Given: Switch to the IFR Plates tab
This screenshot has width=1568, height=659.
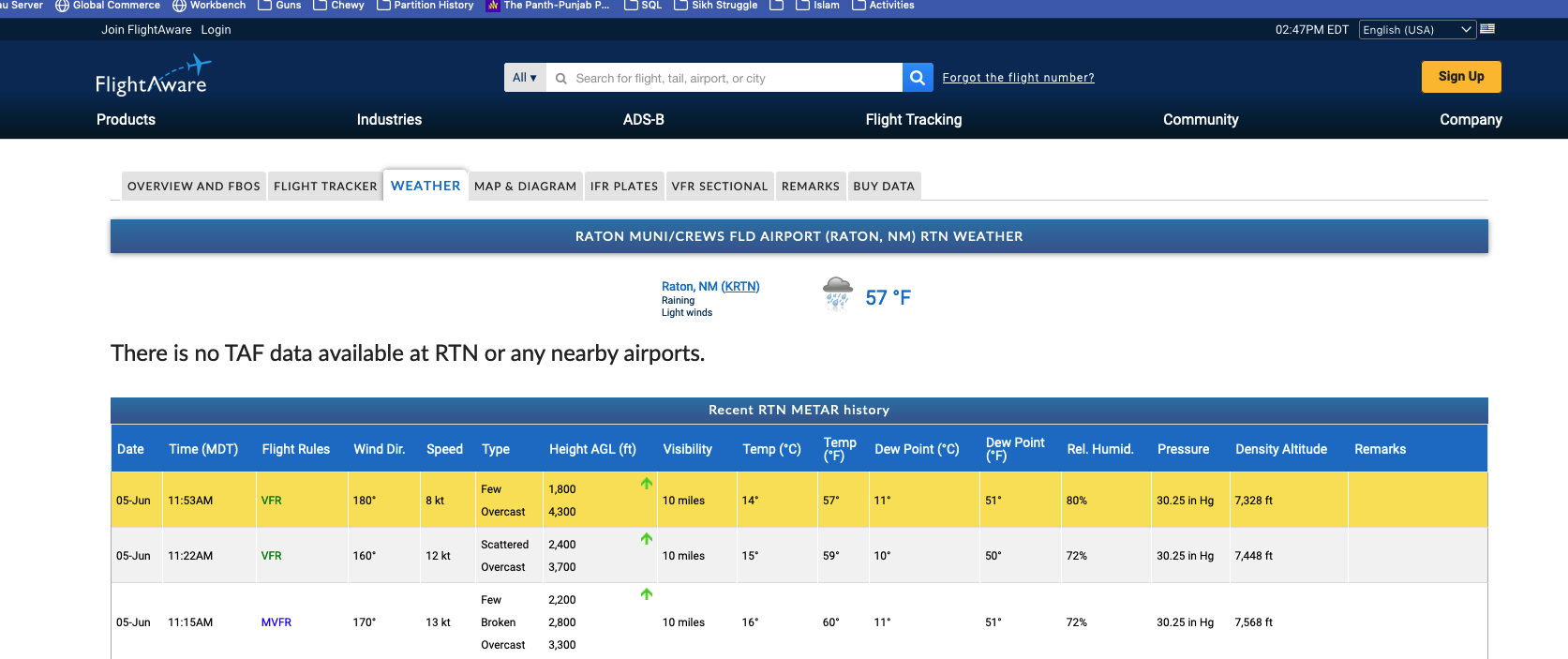Looking at the screenshot, I should click(624, 187).
